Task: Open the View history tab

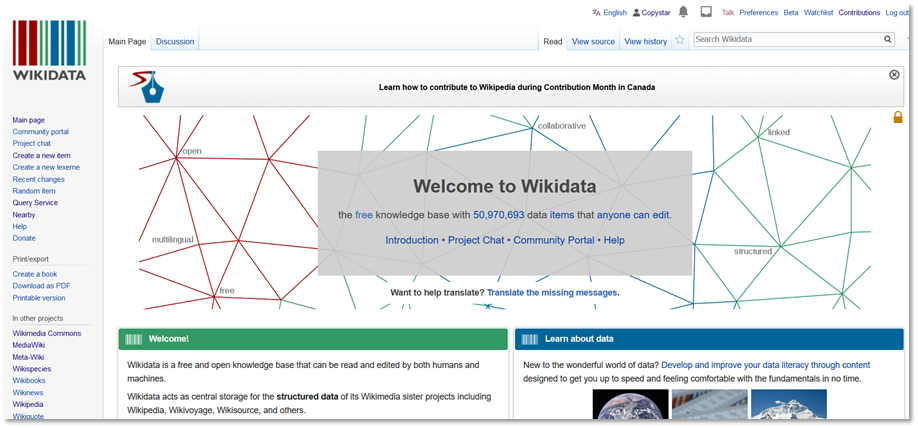Action: pyautogui.click(x=646, y=42)
